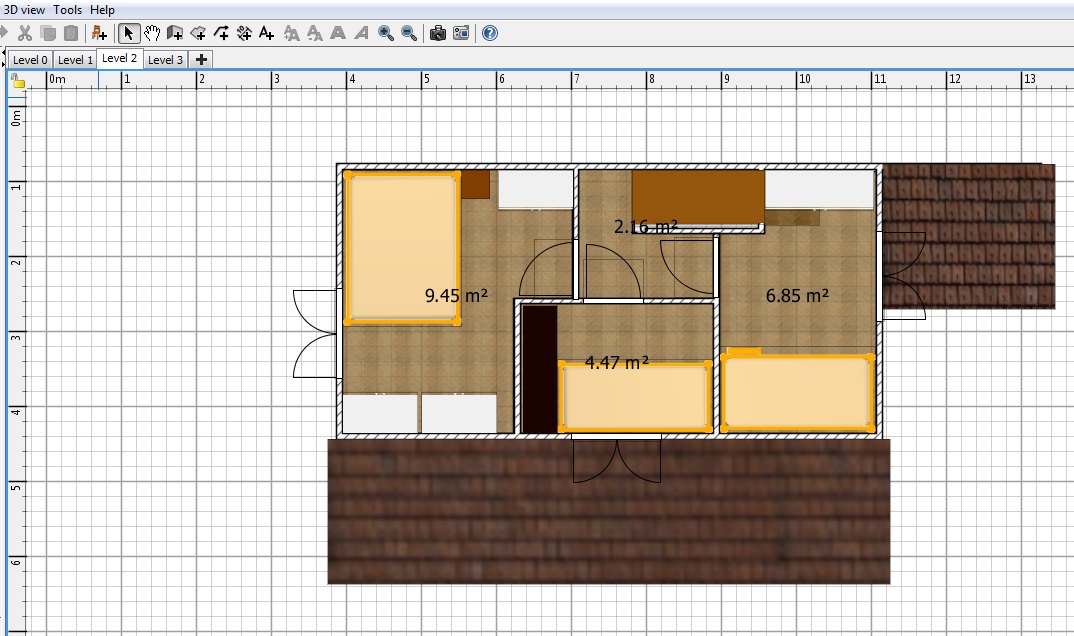1074x636 pixels.
Task: Click the Zoom in magnifier
Action: coord(386,33)
